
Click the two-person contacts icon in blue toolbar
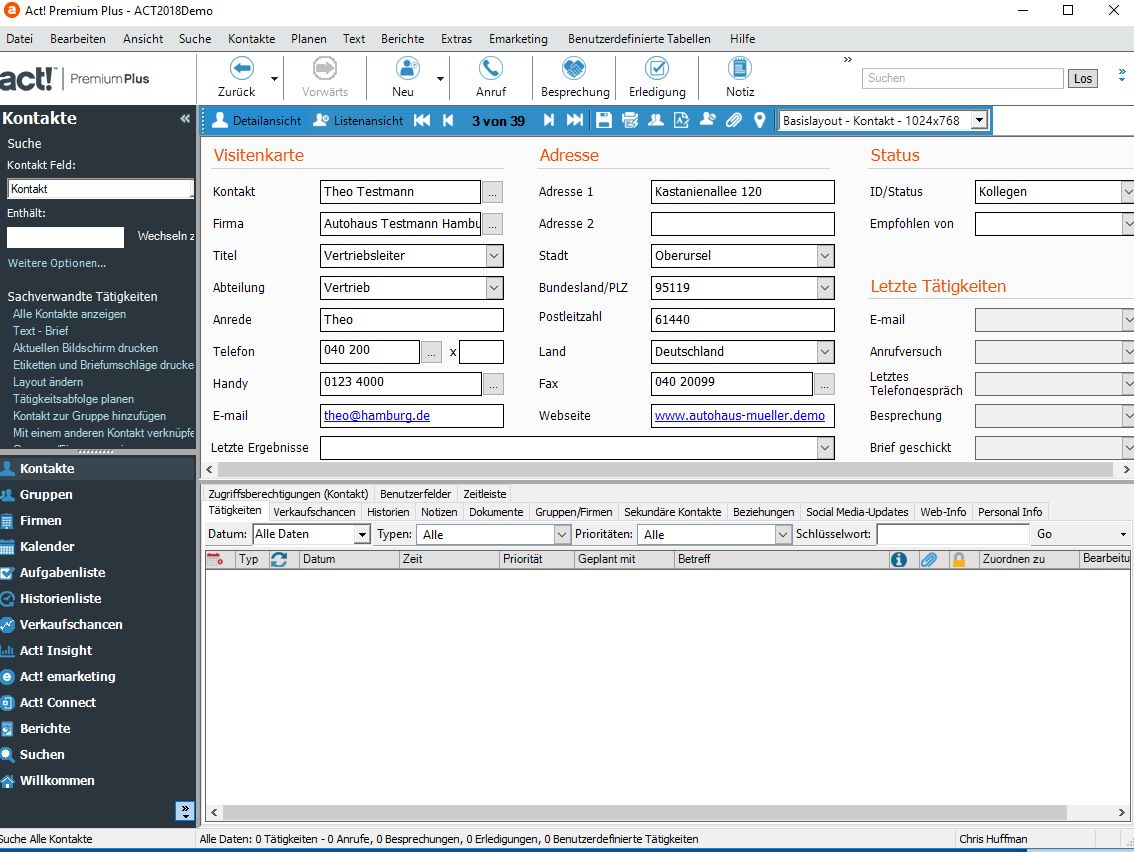pyautogui.click(x=656, y=121)
